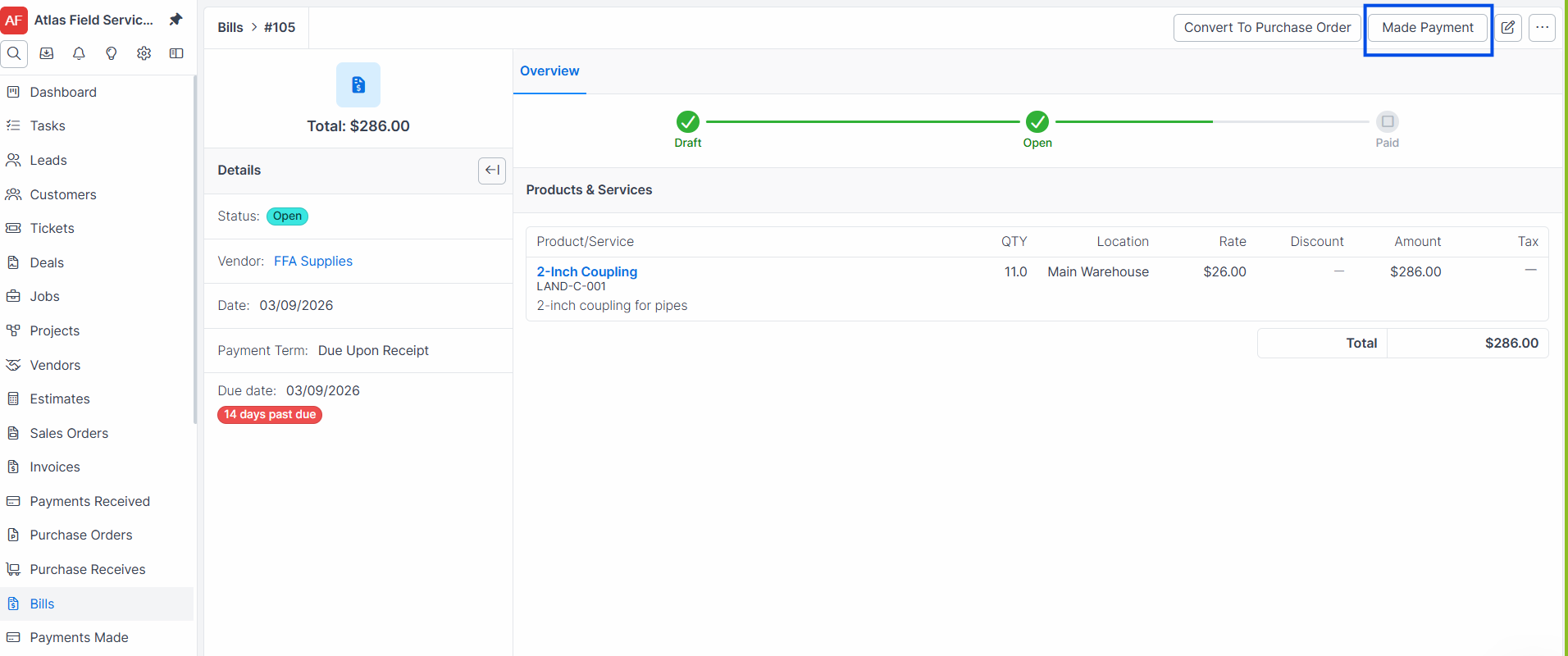
Task: Pin the Atlas Field Services sidebar
Action: tap(175, 20)
